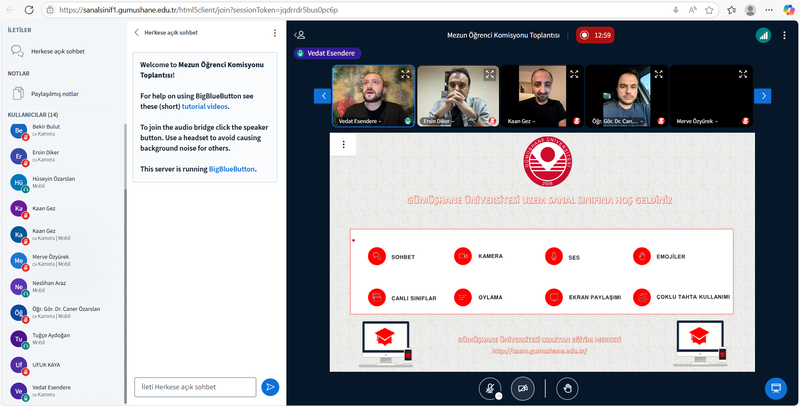This screenshot has height=406, width=800.
Task: Toggle webcam sharing button
Action: pos(522,389)
